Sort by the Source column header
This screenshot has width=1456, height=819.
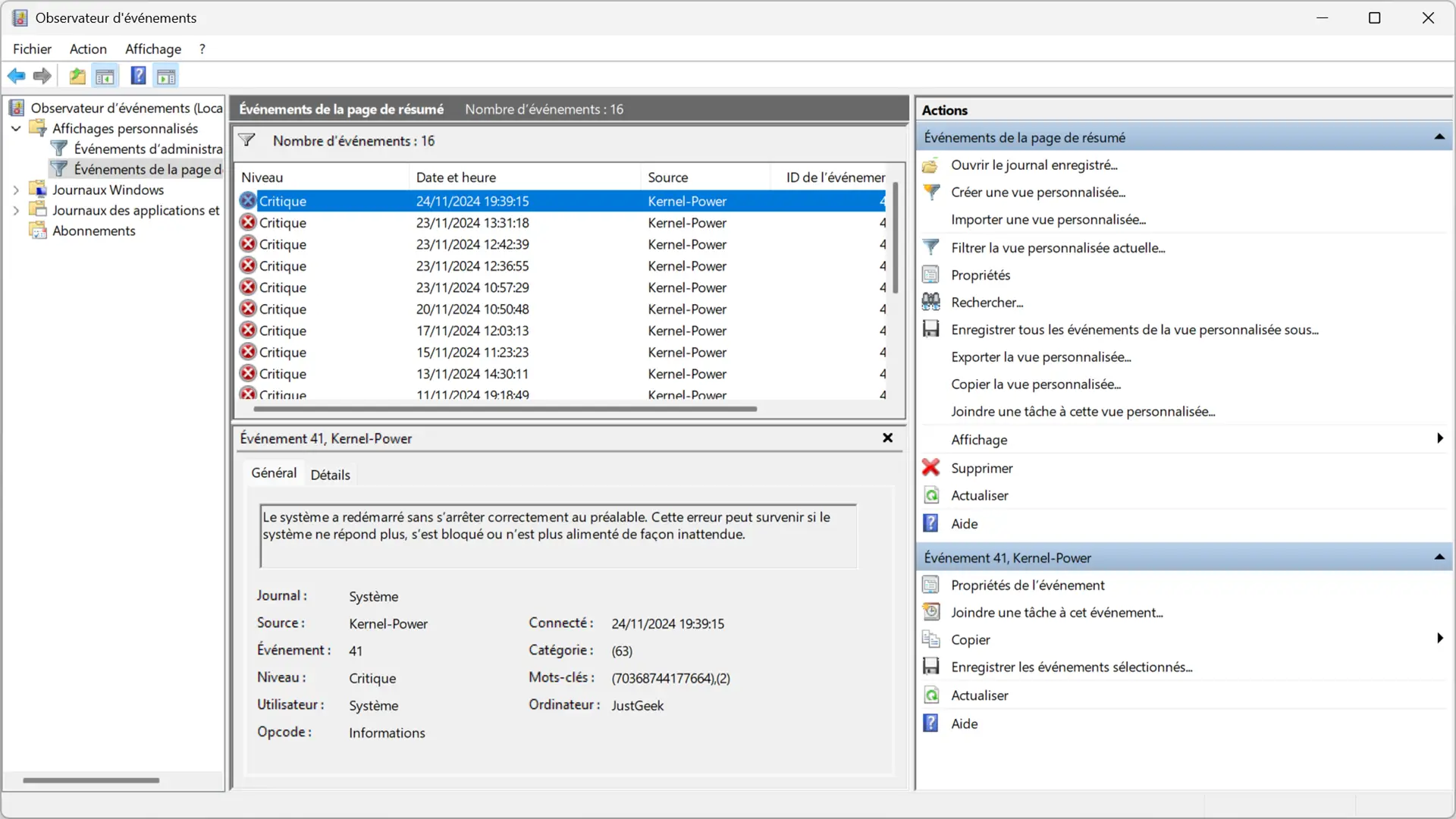coord(705,177)
